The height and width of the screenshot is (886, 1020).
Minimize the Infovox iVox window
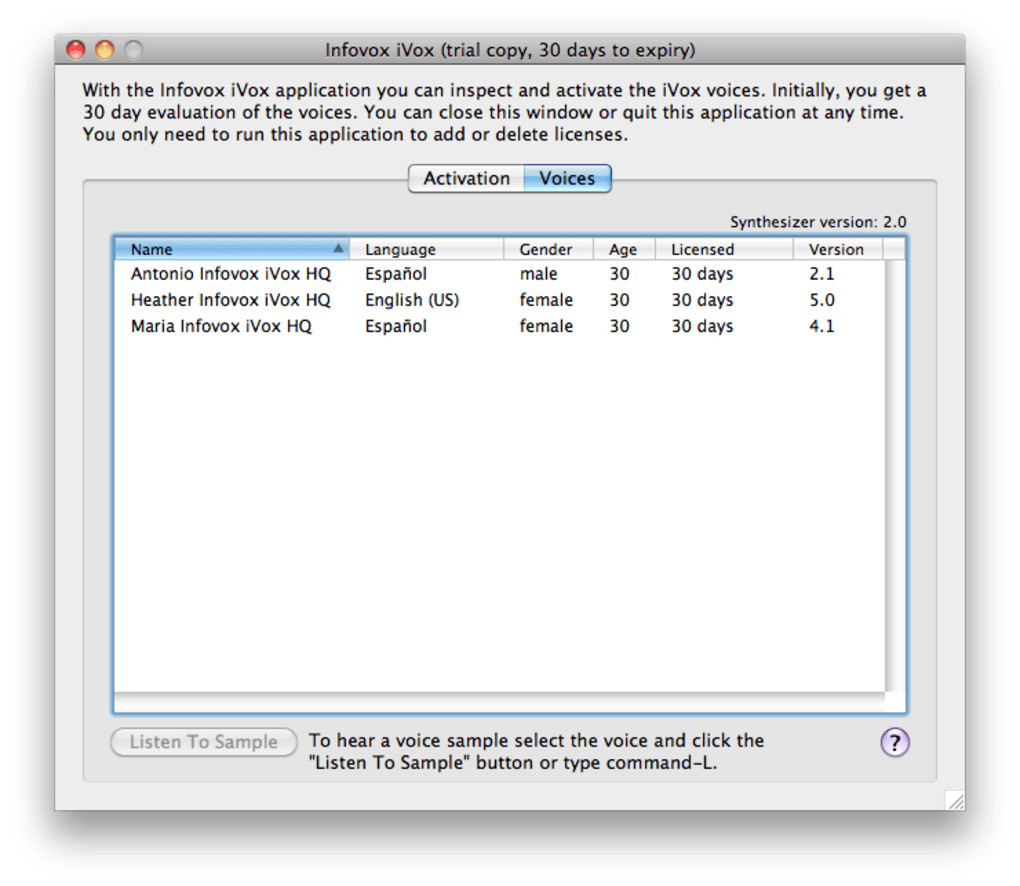tap(105, 49)
